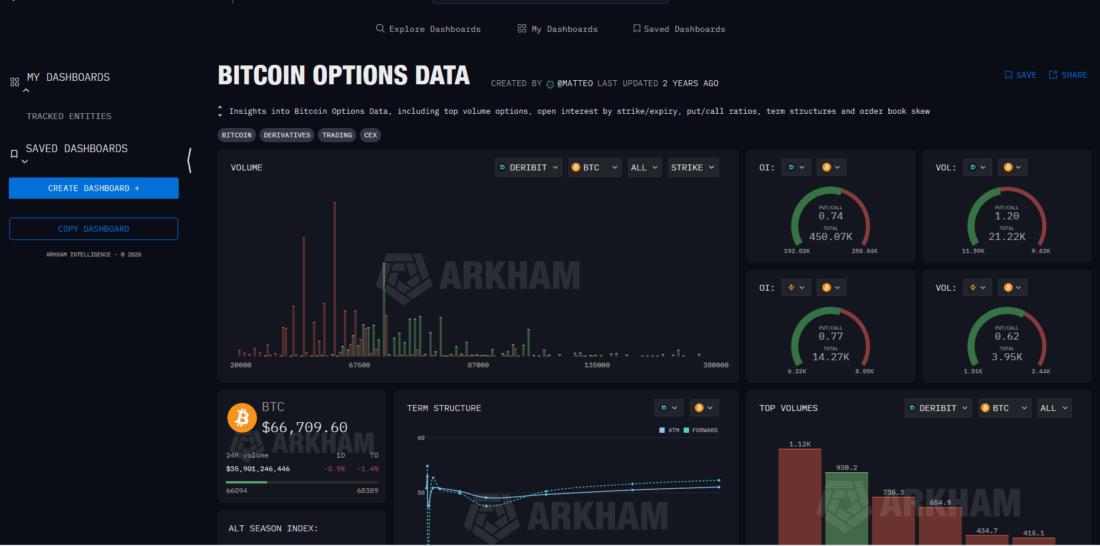Click the avatar icon beside @MATTEO
The image size is (1100, 546).
(x=550, y=84)
